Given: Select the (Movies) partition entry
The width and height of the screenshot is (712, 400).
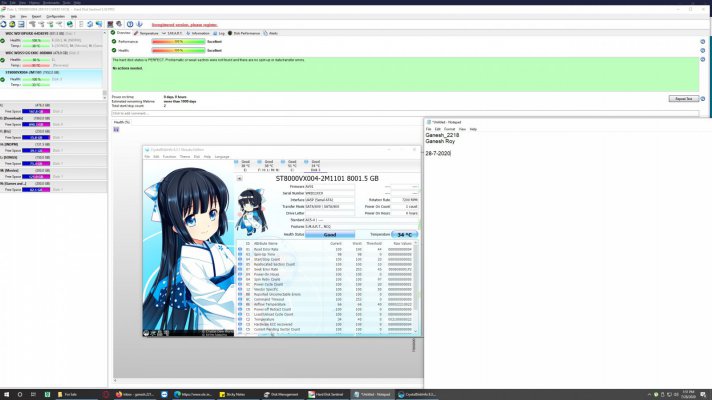Looking at the screenshot, I should (x=54, y=173).
